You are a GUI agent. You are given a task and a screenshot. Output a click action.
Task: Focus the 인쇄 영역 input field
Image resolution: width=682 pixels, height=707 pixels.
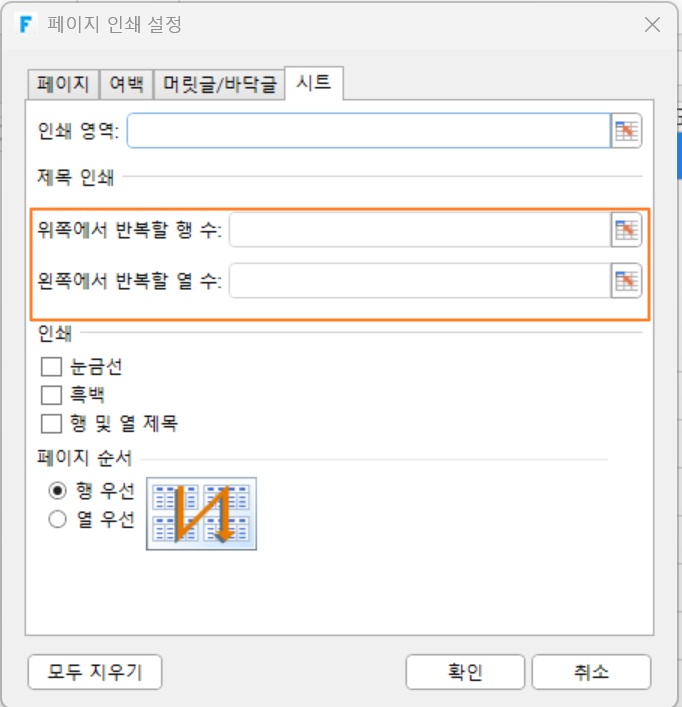click(x=369, y=131)
